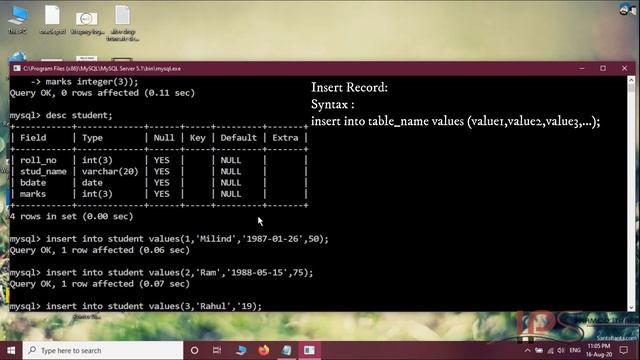This screenshot has height=360, width=640.
Task: Click the 'Type' column header
Action: [92, 138]
